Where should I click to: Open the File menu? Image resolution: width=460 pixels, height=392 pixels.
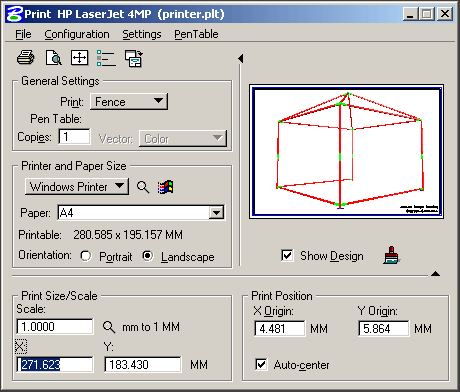(x=23, y=34)
